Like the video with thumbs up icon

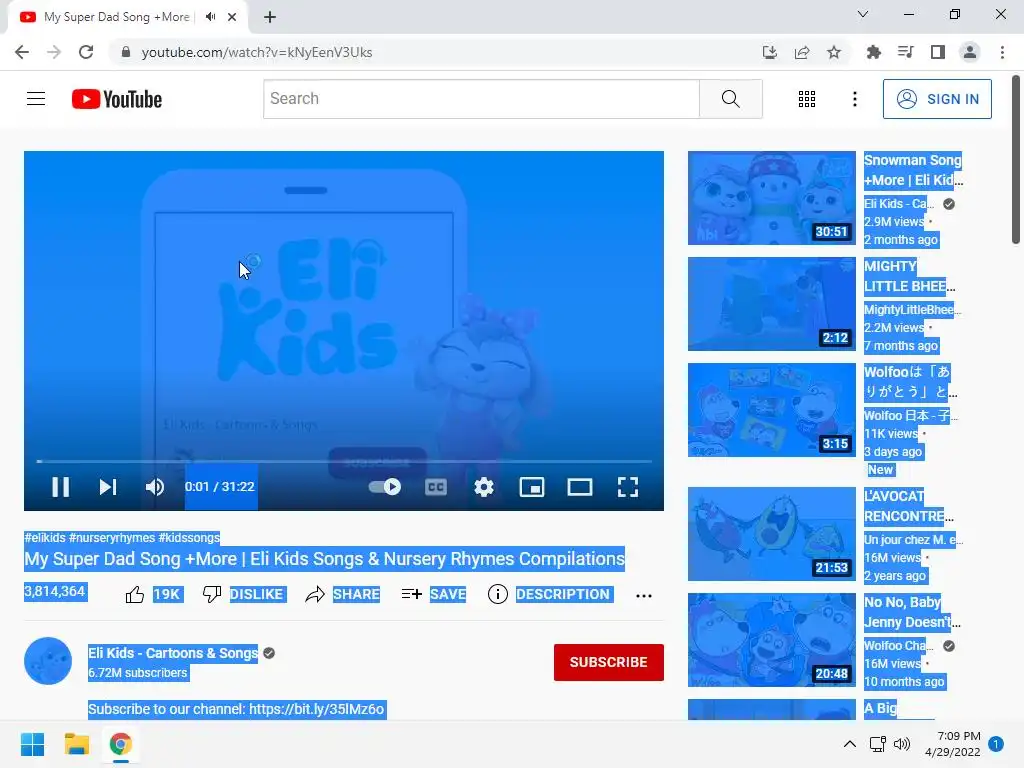(135, 594)
